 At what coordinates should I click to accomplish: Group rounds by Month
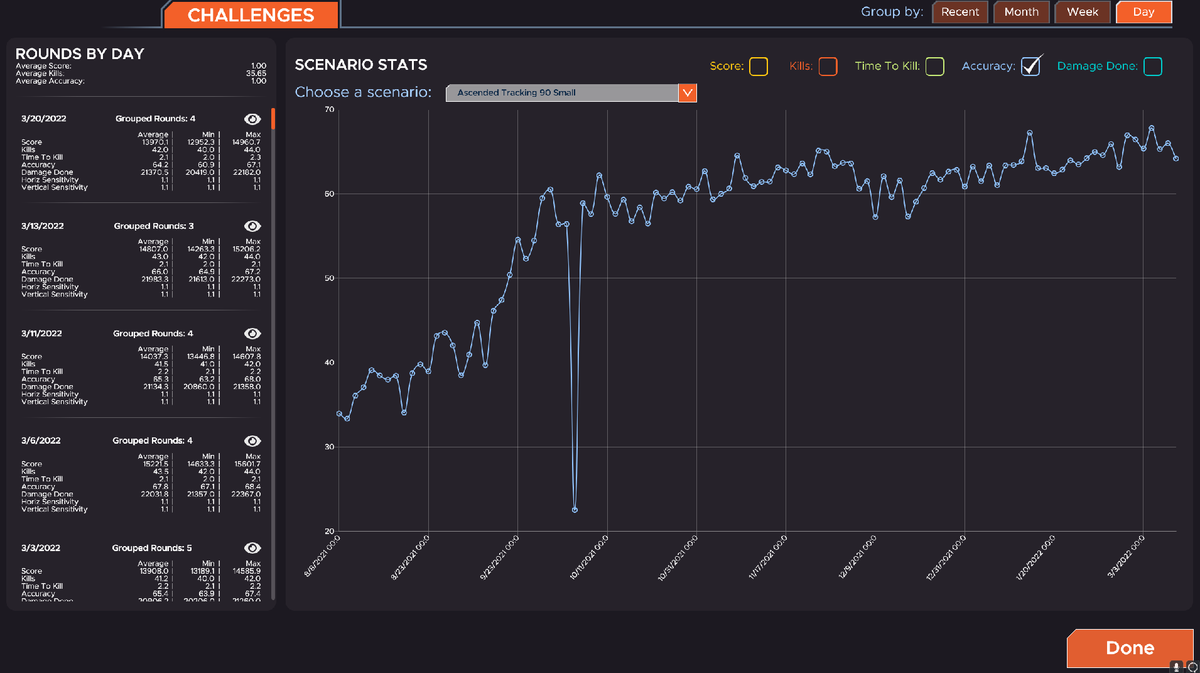click(x=1021, y=12)
